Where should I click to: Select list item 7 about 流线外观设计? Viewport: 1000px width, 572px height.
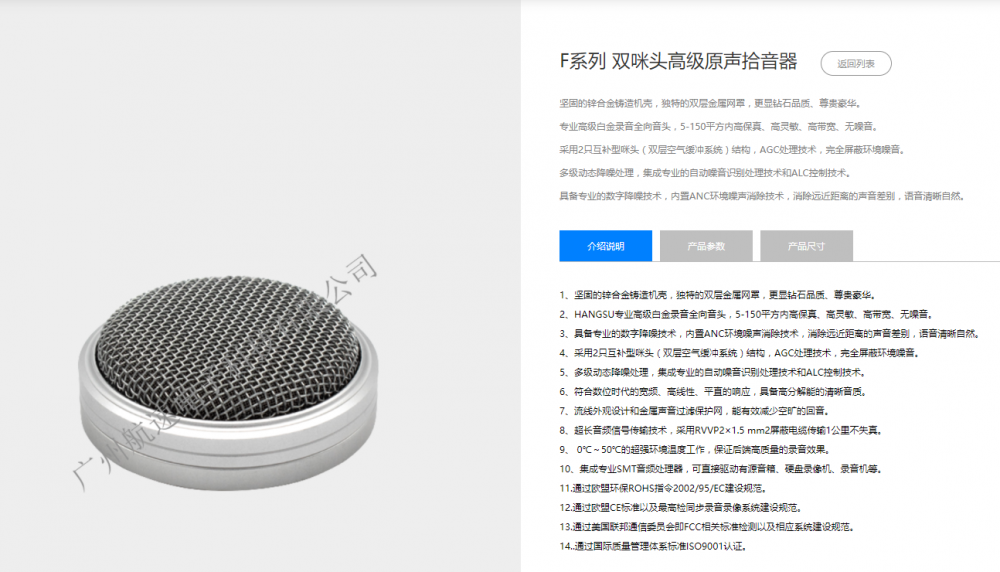(695, 411)
